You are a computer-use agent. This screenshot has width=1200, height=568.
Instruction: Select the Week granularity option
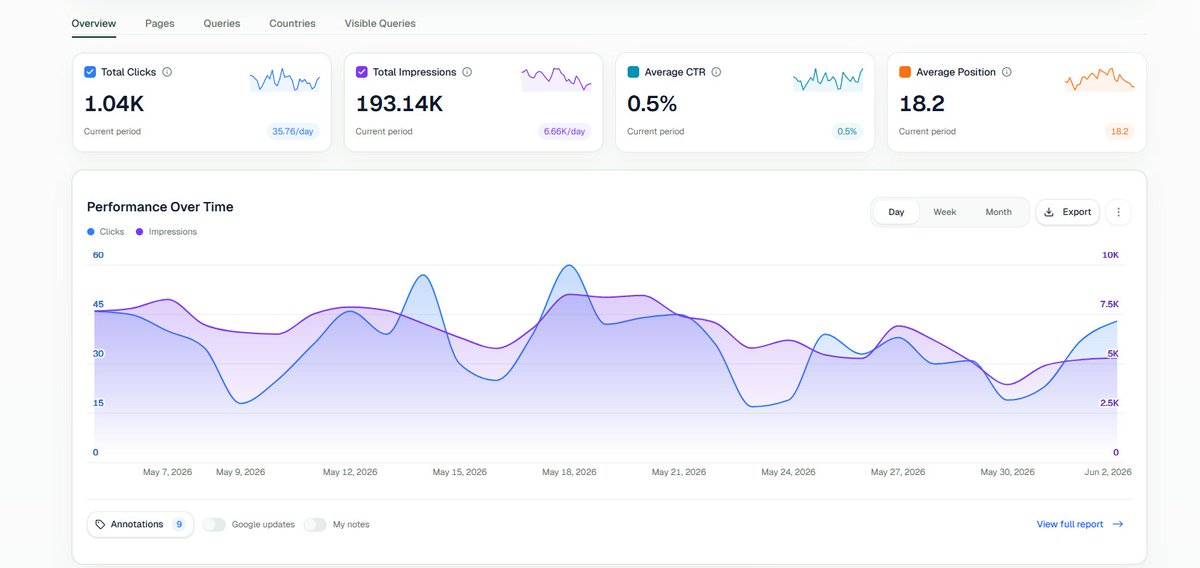pos(945,212)
